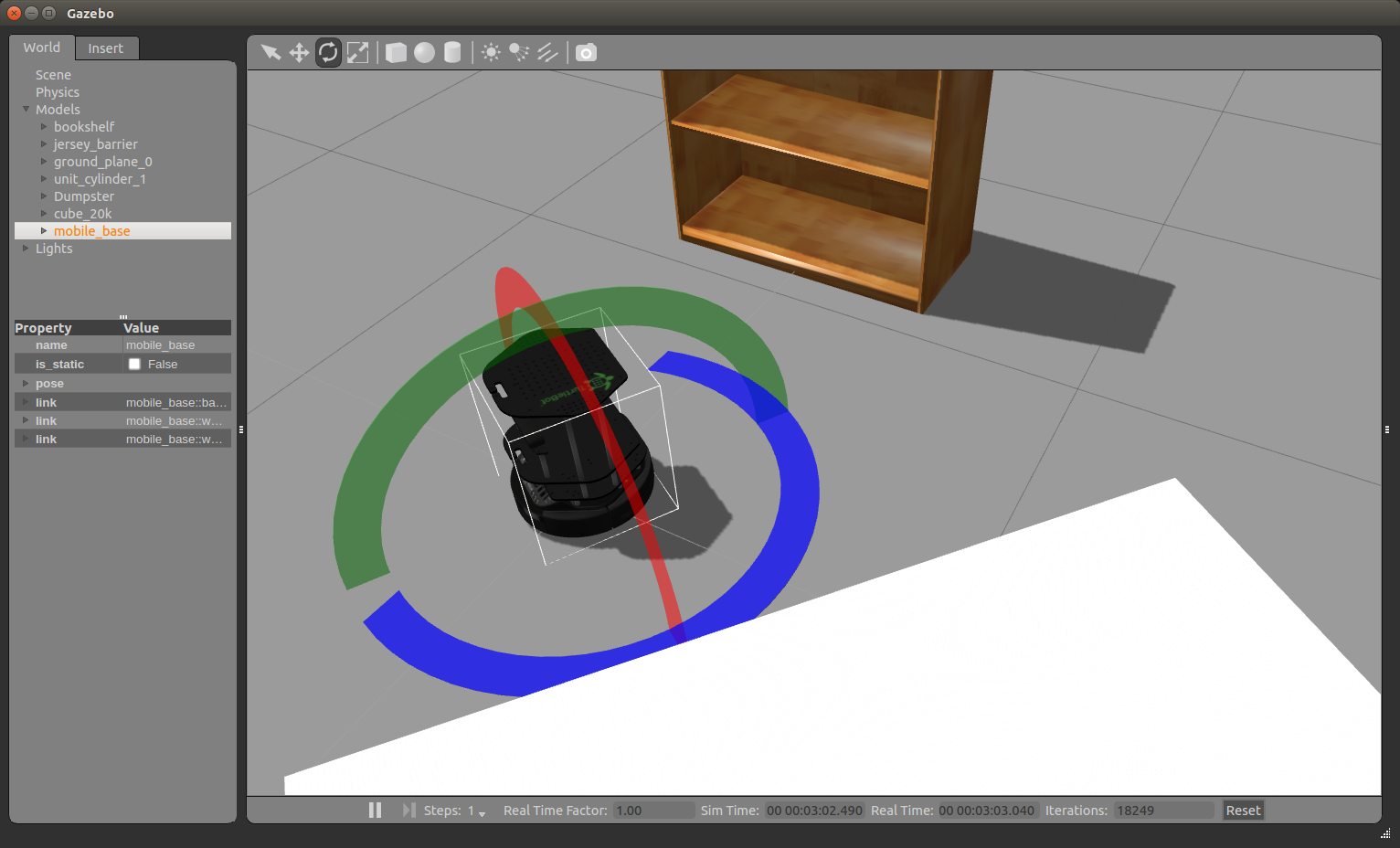Viewport: 1400px width, 848px height.
Task: Add a point light
Action: click(491, 52)
